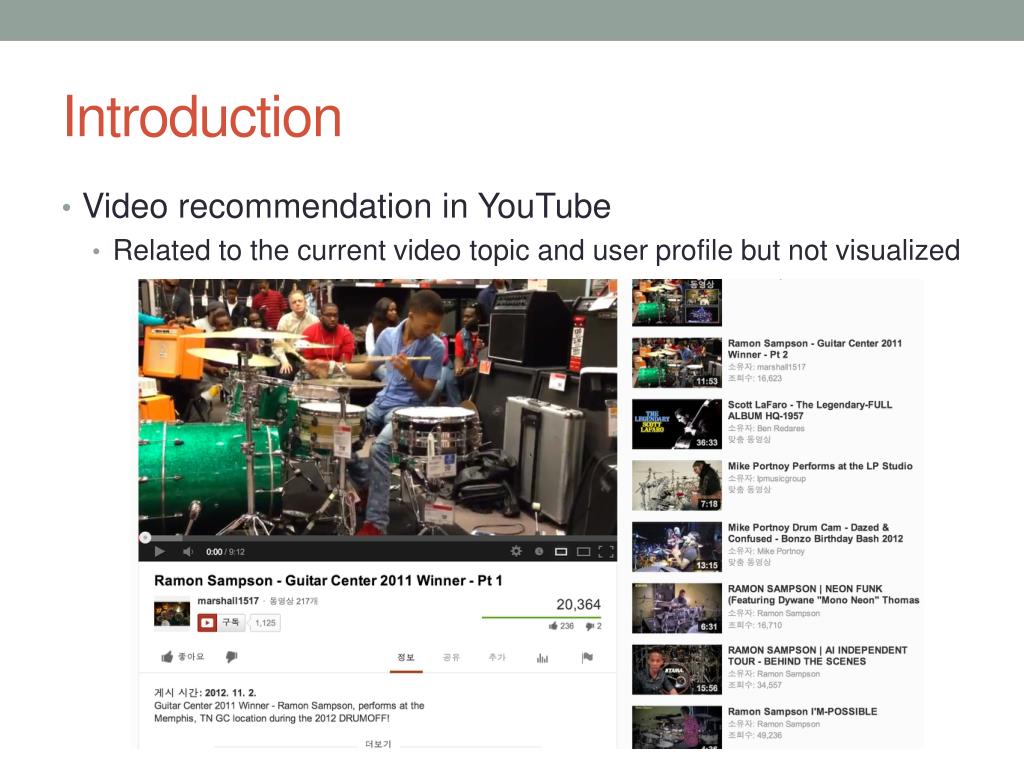
Task: Click the Behind the Scenes thumbnail 15:56
Action: 677,669
